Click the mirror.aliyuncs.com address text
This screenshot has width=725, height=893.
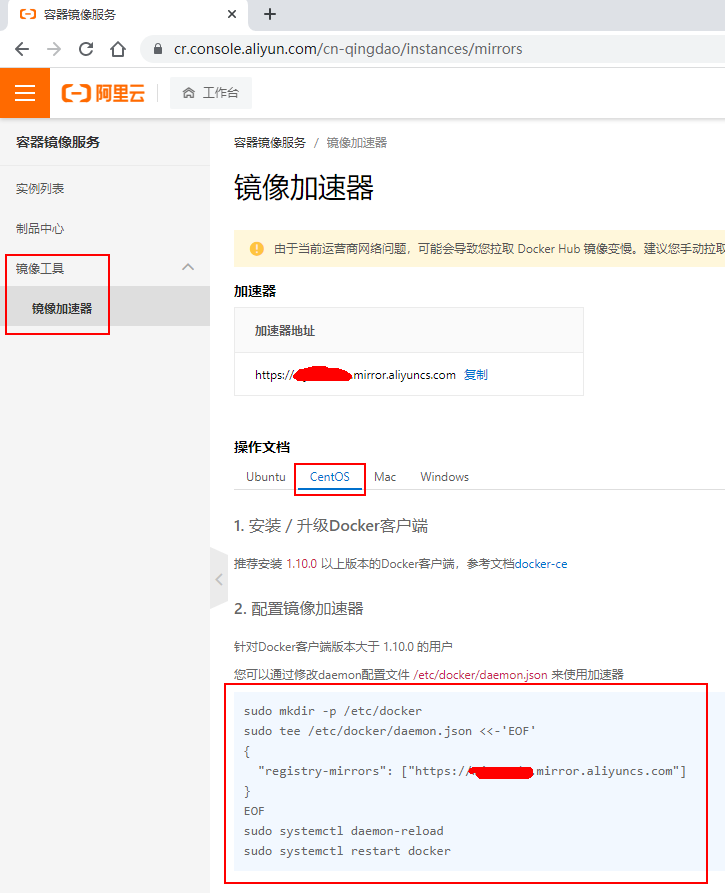click(x=355, y=375)
